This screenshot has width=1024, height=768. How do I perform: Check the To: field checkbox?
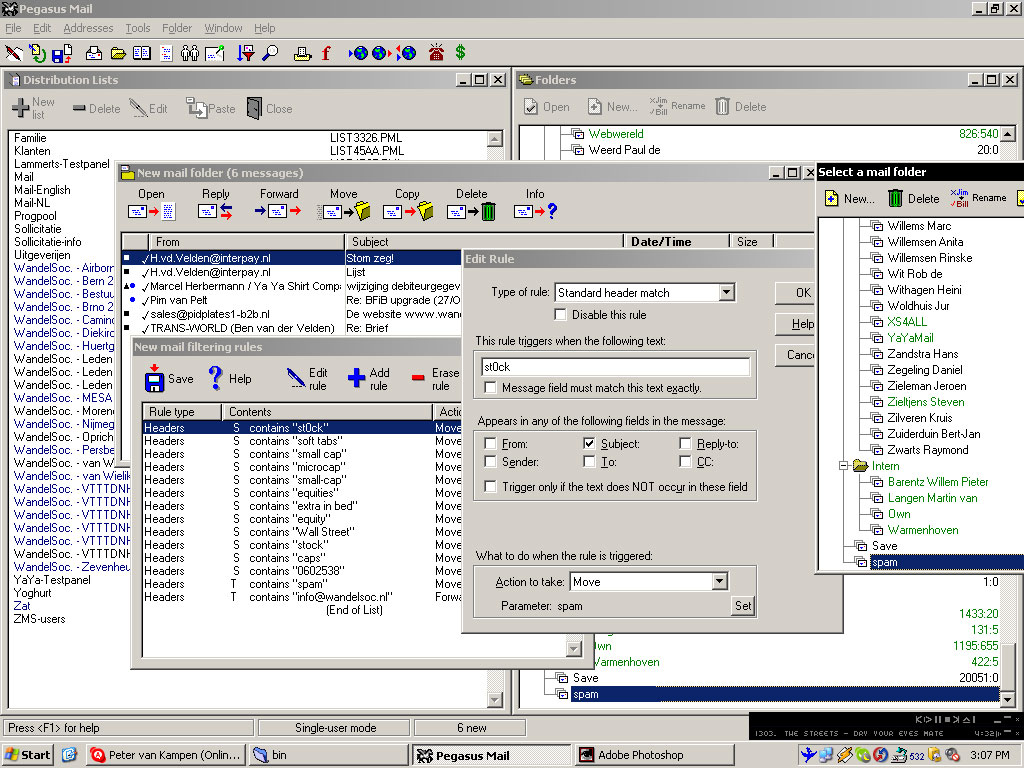(x=589, y=462)
